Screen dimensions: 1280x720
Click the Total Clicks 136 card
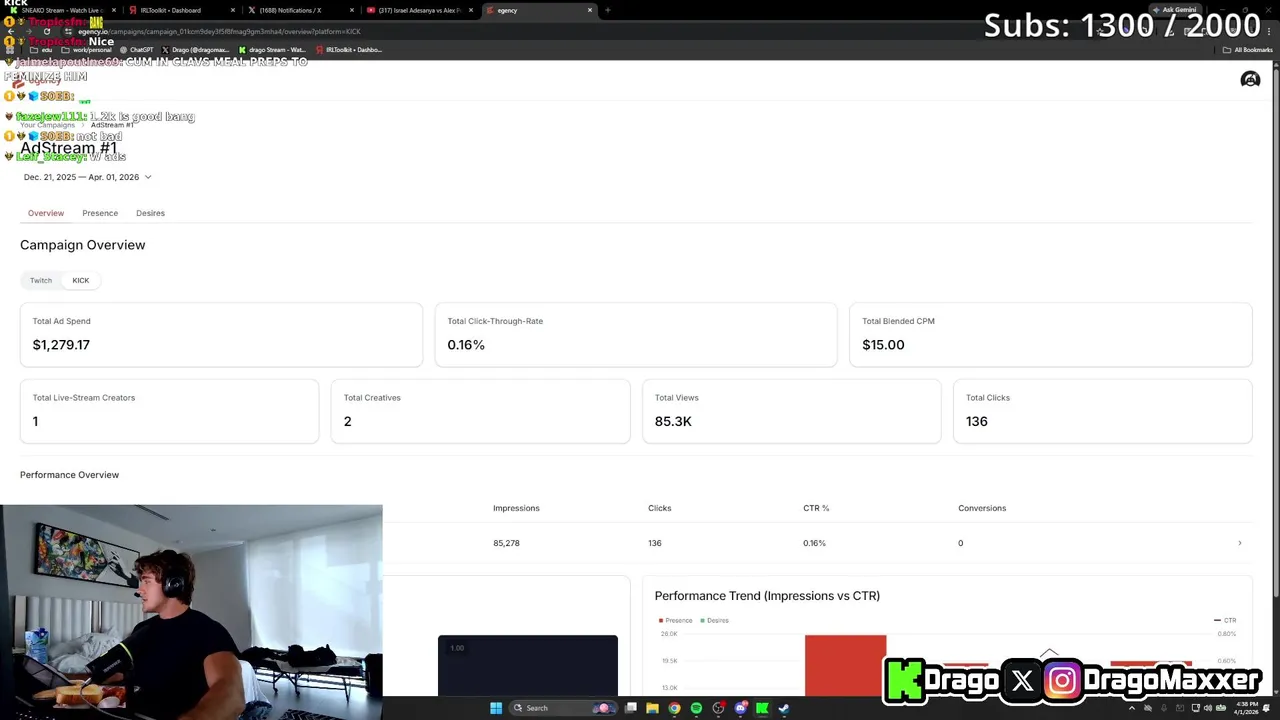pyautogui.click(x=1103, y=411)
